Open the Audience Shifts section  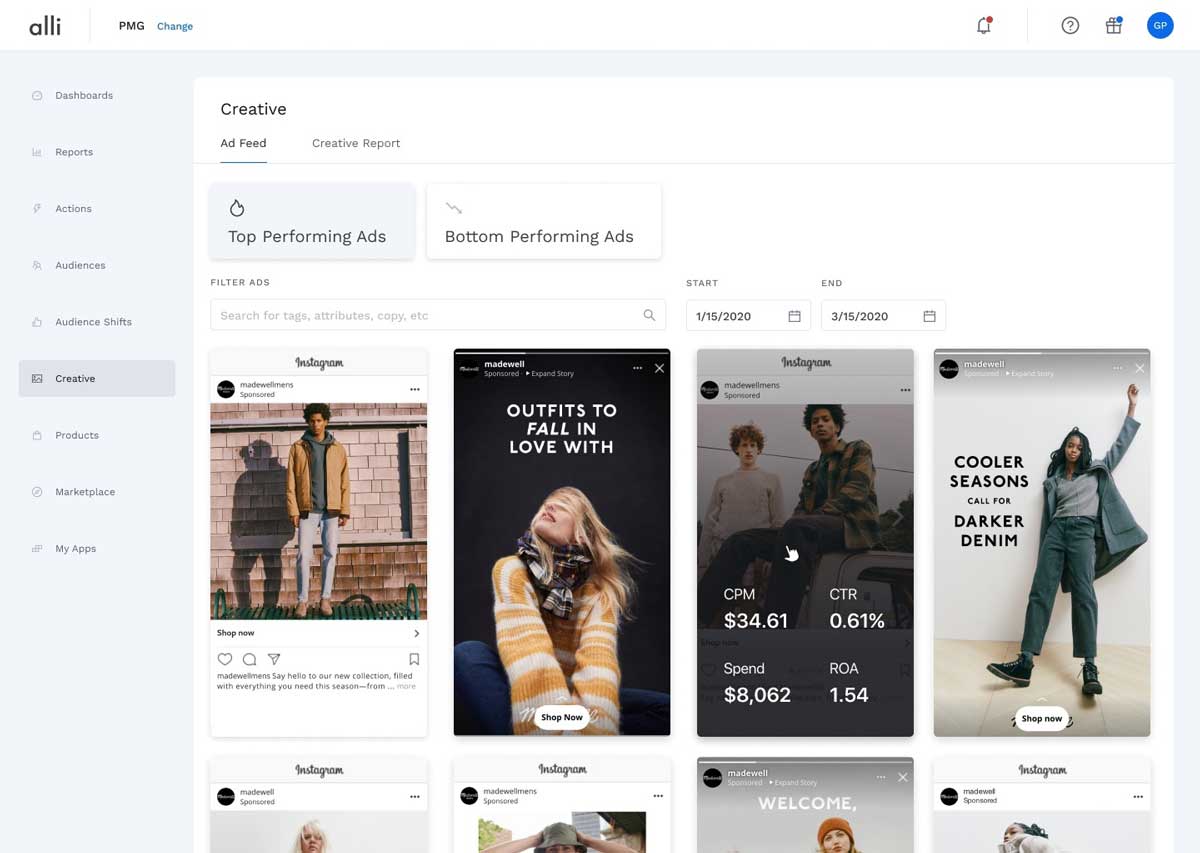tap(39, 321)
